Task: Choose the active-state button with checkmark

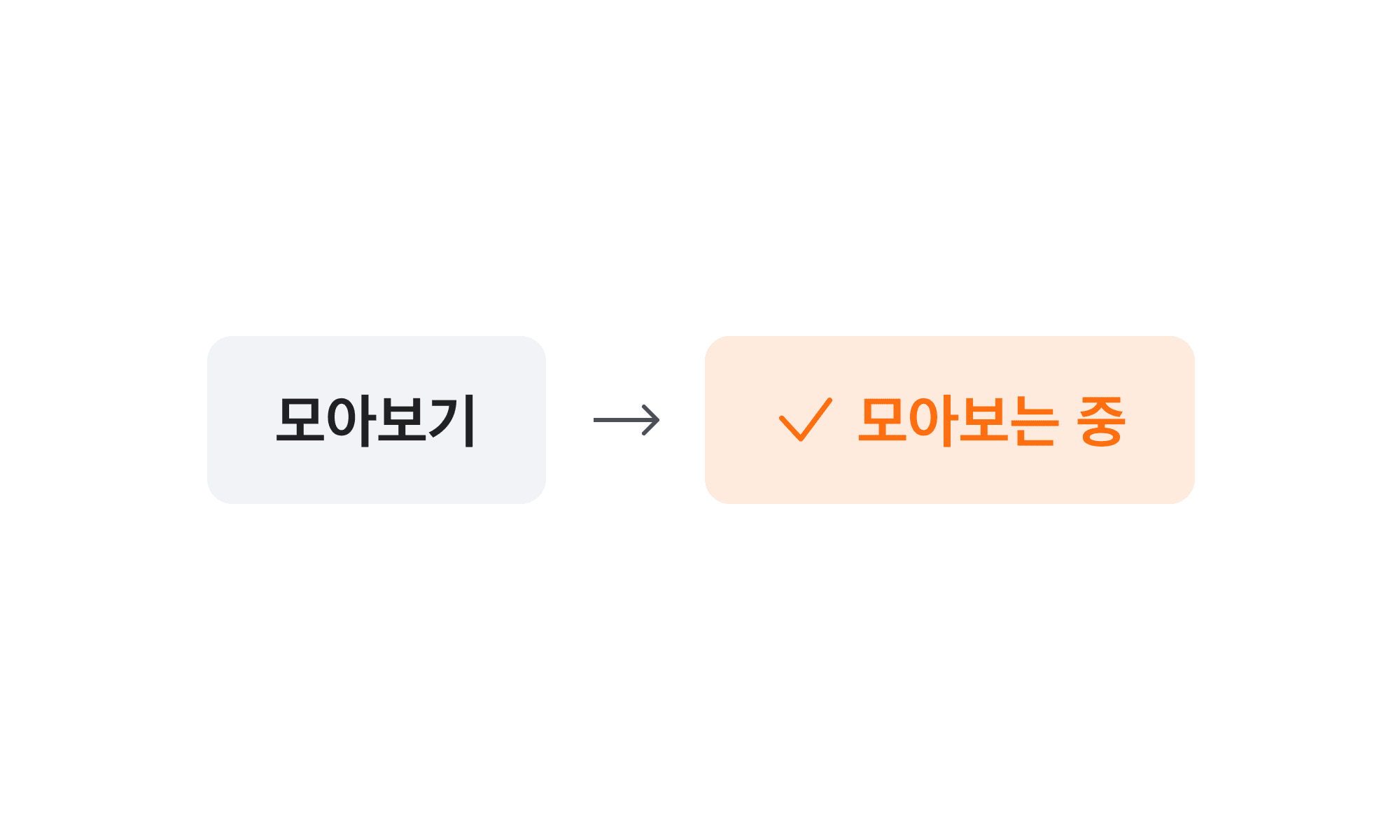Action: [949, 419]
